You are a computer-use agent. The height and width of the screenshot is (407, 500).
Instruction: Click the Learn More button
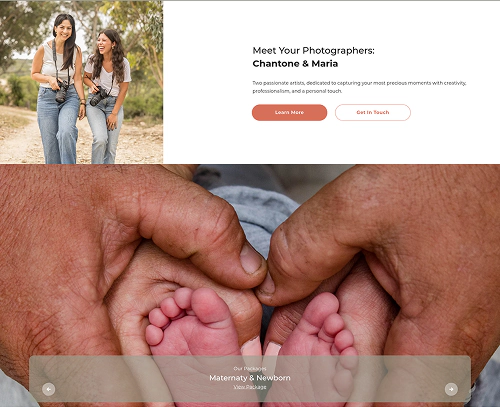[x=289, y=112]
